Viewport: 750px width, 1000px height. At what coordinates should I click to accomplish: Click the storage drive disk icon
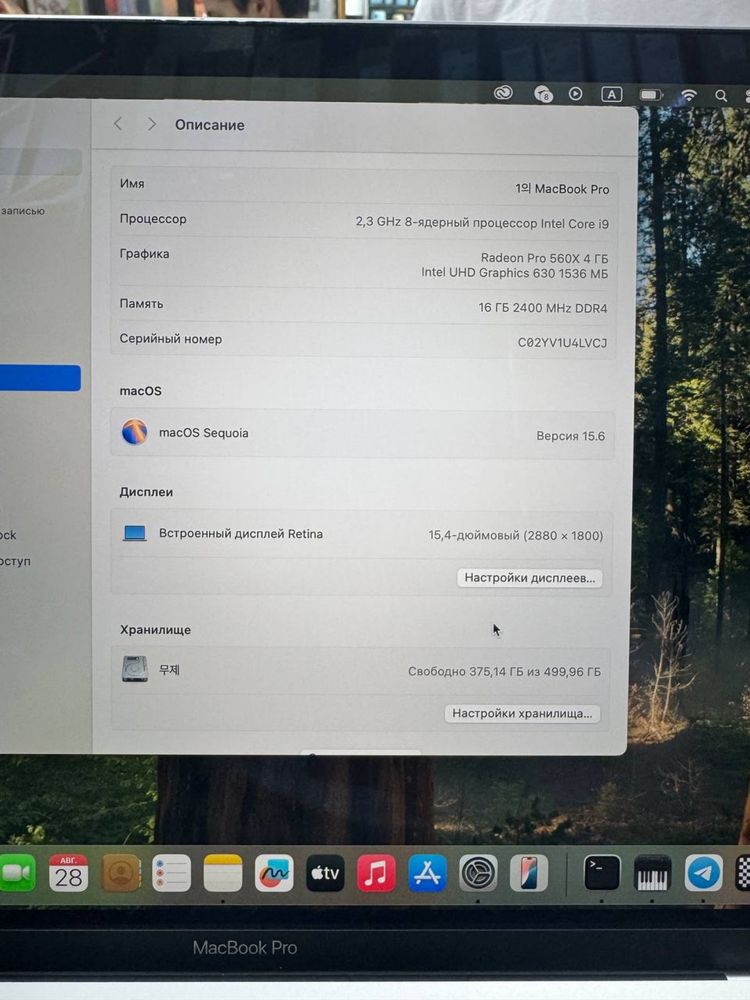(x=135, y=669)
